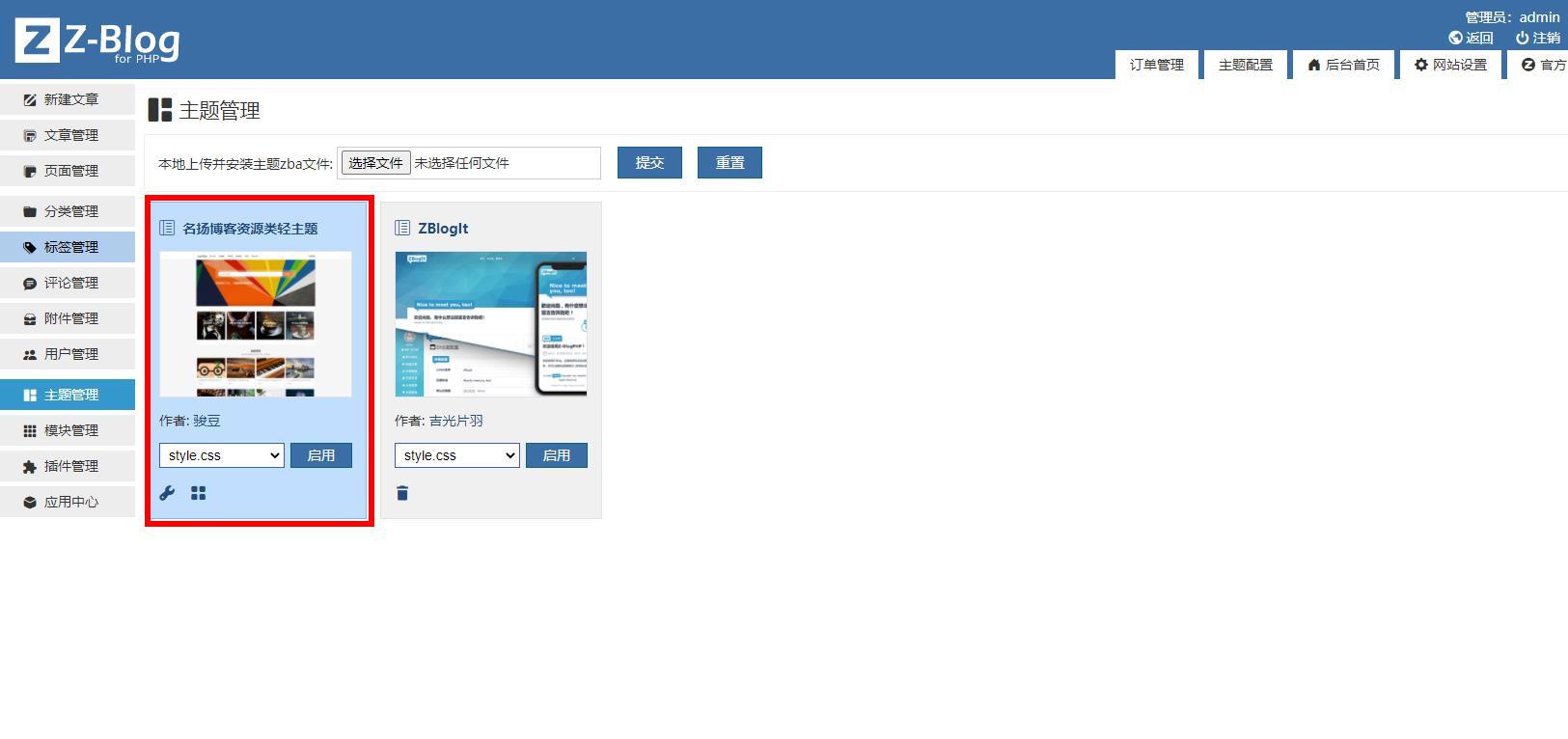Open 评论管理 in the sidebar
The height and width of the screenshot is (739, 1568).
tap(68, 283)
